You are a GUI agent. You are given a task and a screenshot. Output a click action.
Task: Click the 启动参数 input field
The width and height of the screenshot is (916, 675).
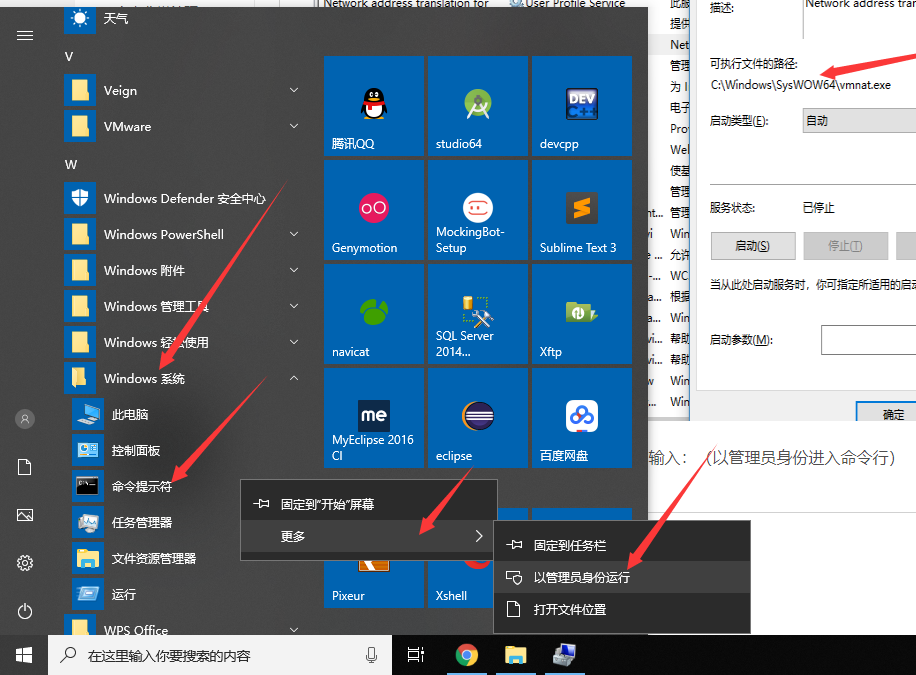tap(869, 340)
